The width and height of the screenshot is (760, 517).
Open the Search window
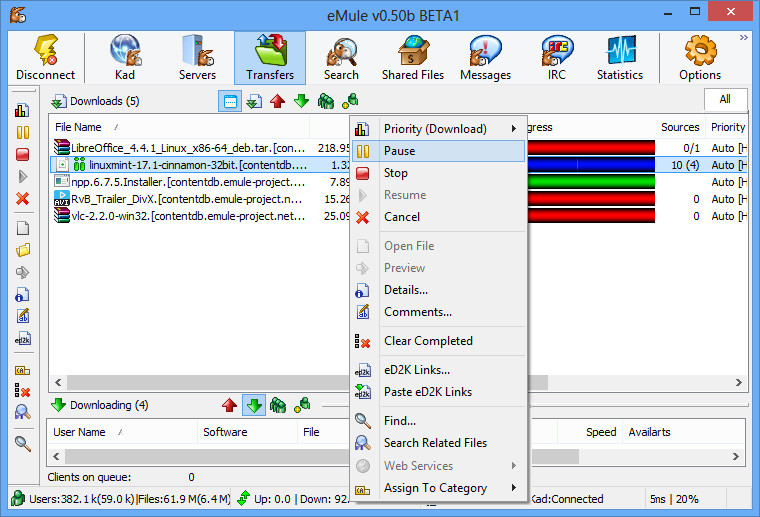pyautogui.click(x=341, y=58)
